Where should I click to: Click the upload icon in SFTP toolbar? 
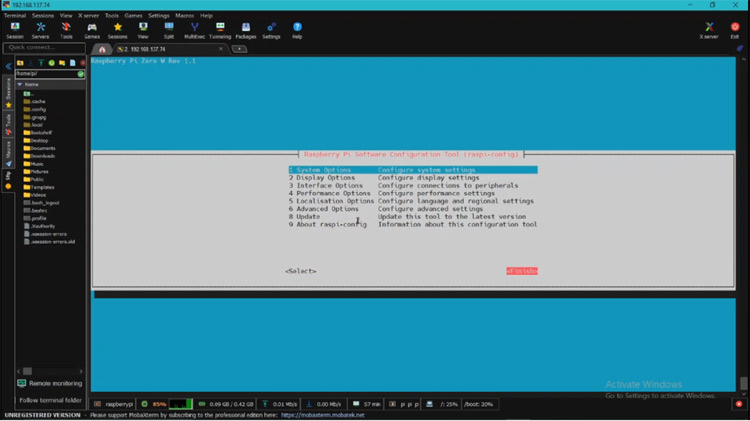tap(41, 63)
